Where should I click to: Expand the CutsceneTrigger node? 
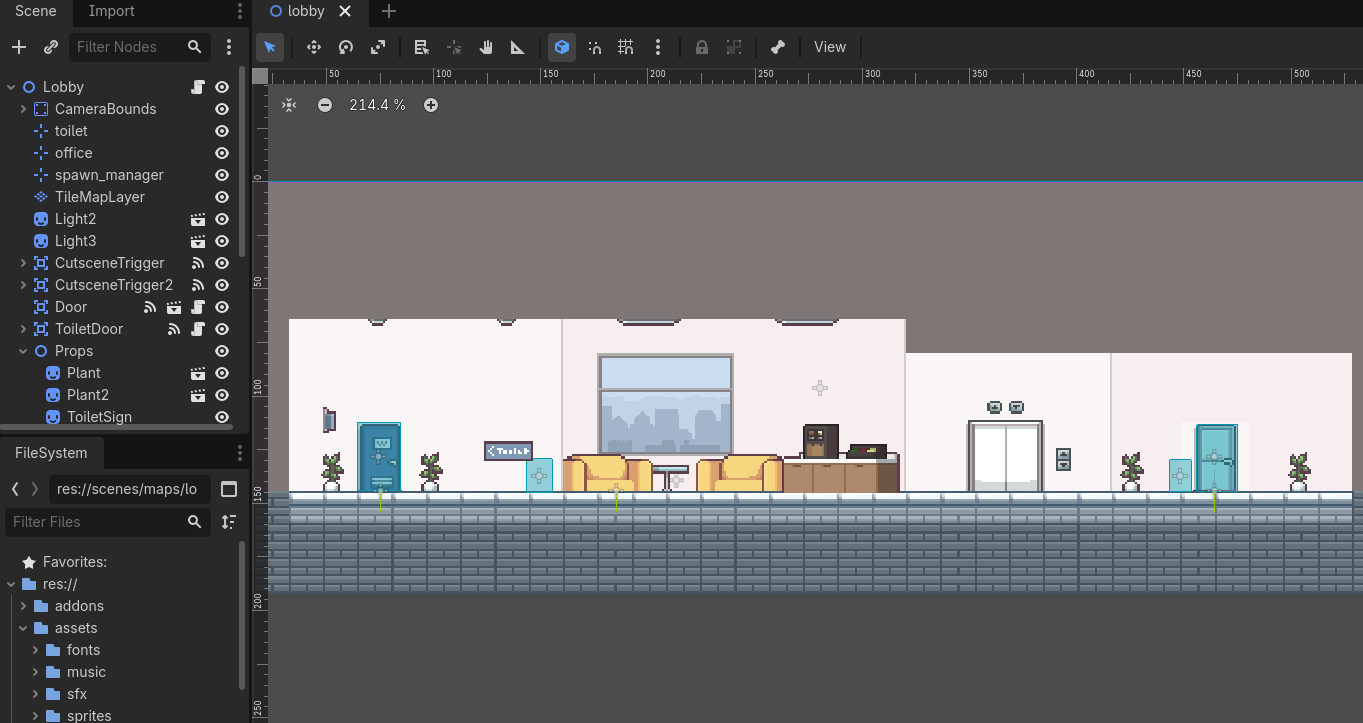click(22, 263)
